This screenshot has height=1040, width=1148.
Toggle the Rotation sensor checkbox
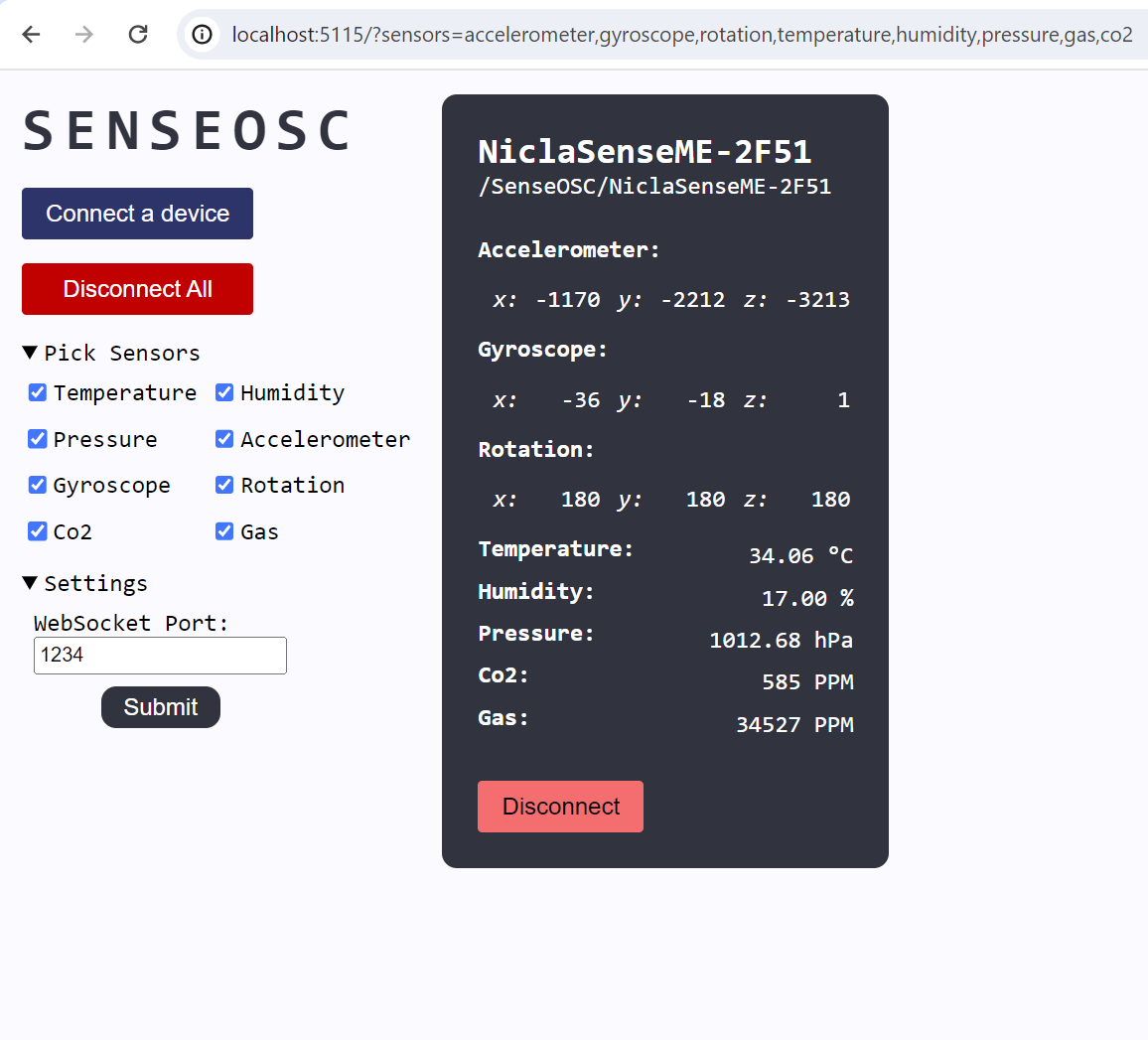click(x=223, y=485)
